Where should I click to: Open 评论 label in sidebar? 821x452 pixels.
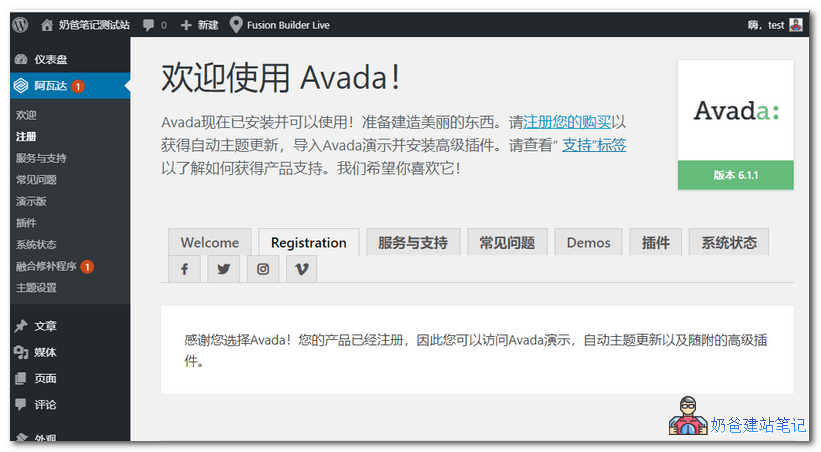[x=46, y=404]
